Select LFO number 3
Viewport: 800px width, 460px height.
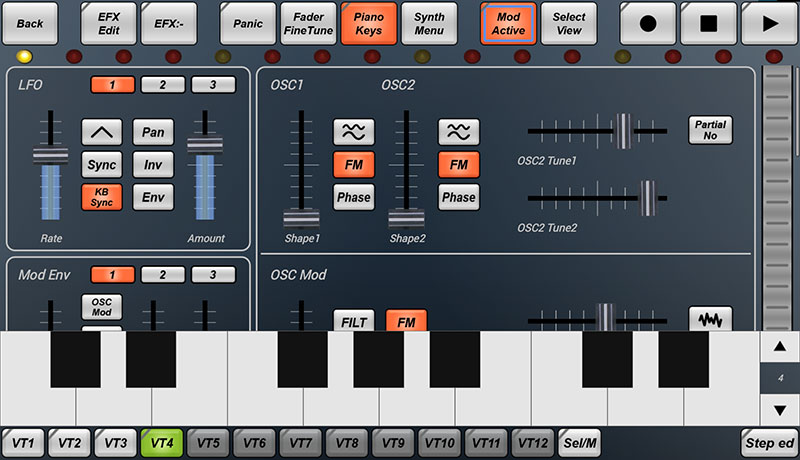pos(213,85)
